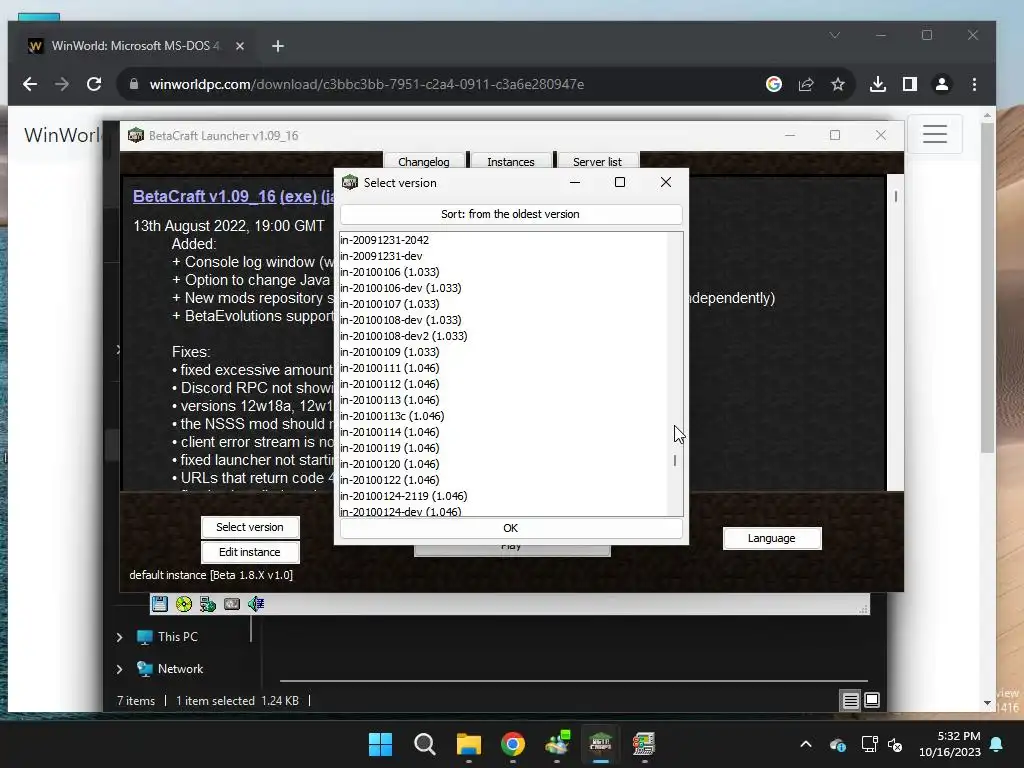Screen dimensions: 1024x768
Task: Expand This PC in File Explorer
Action: tap(120, 637)
